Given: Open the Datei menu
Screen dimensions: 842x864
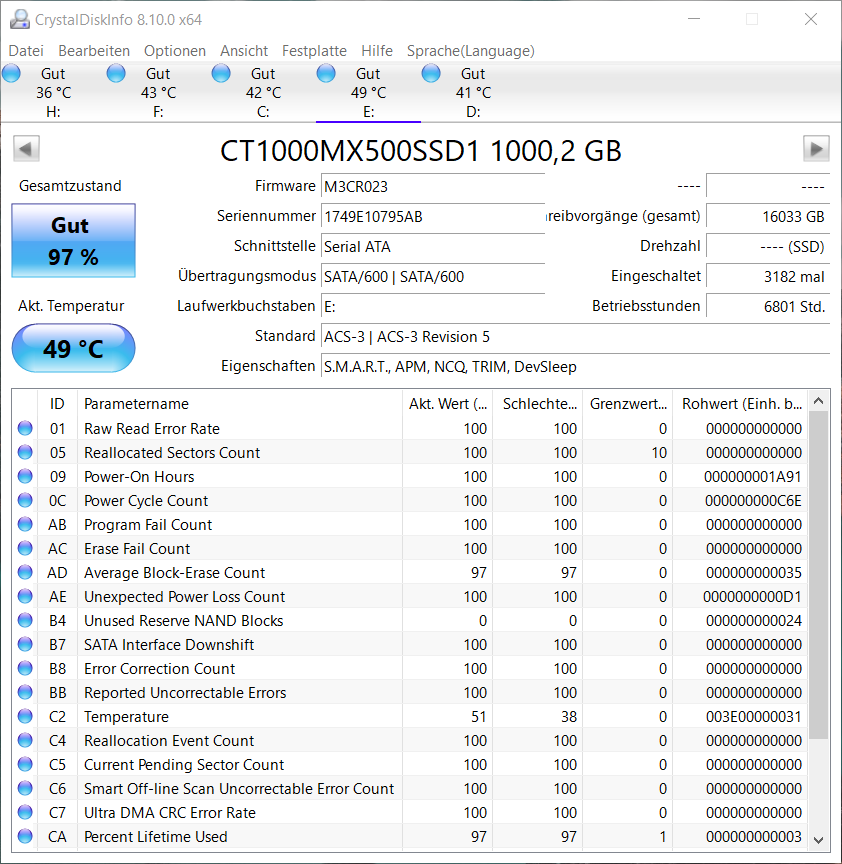Looking at the screenshot, I should tap(26, 51).
